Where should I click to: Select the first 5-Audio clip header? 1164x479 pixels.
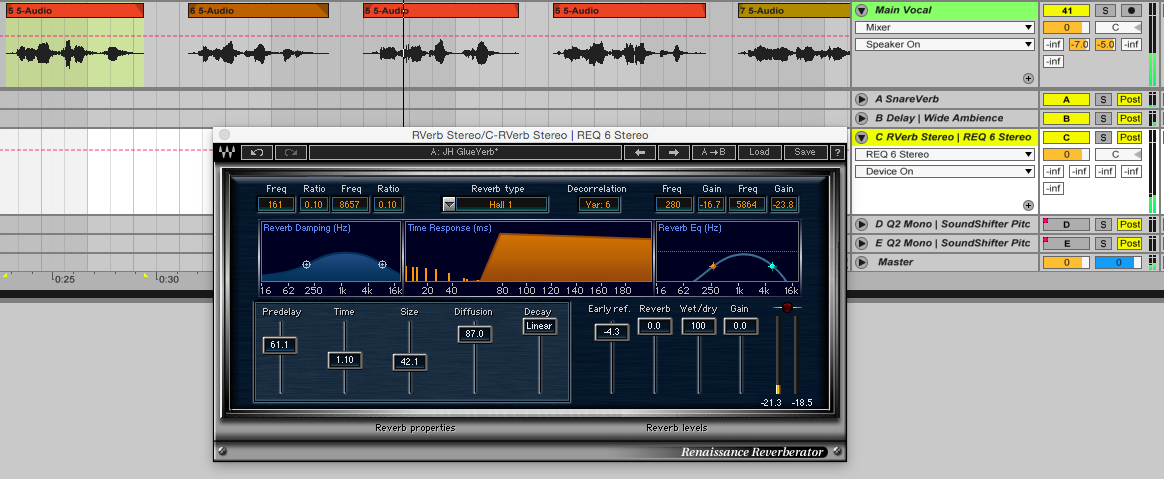tap(75, 10)
